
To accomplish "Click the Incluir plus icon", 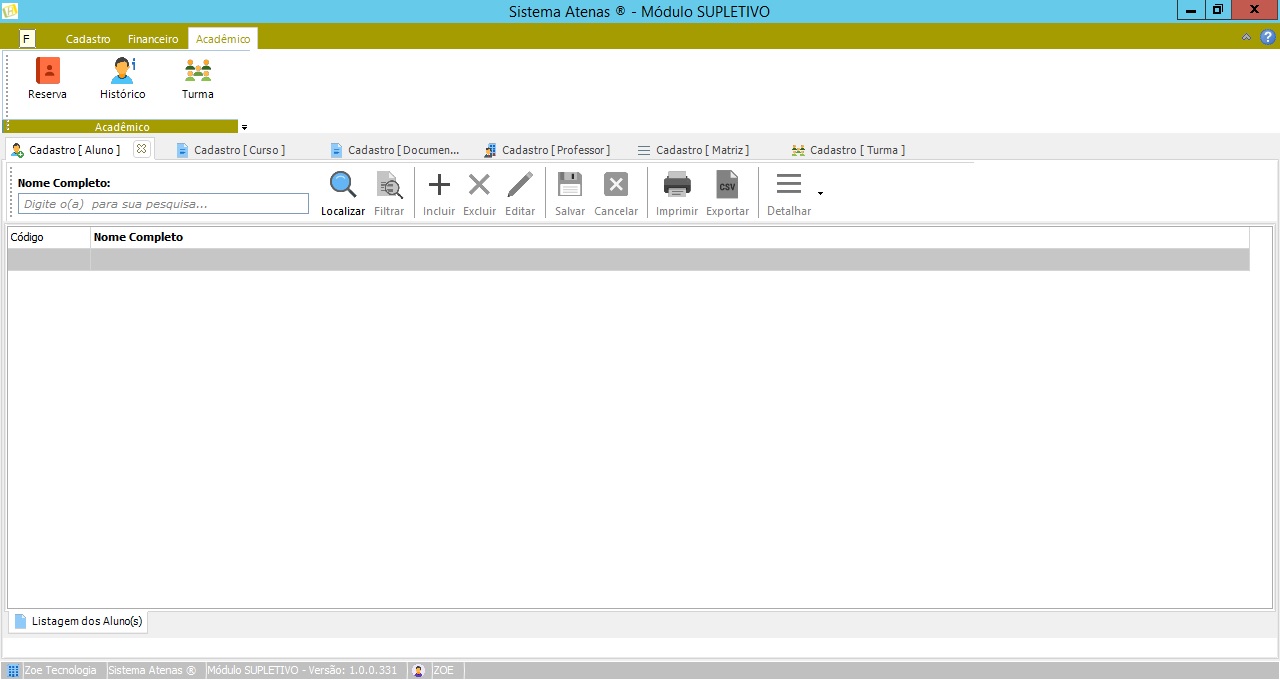I will (439, 185).
